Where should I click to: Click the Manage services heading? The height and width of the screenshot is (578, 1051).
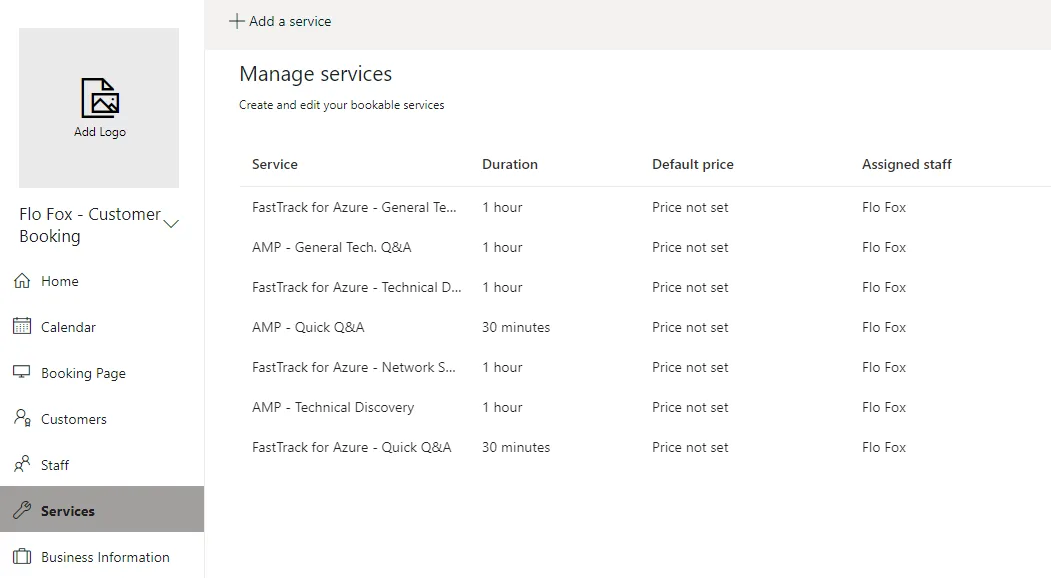(x=316, y=74)
